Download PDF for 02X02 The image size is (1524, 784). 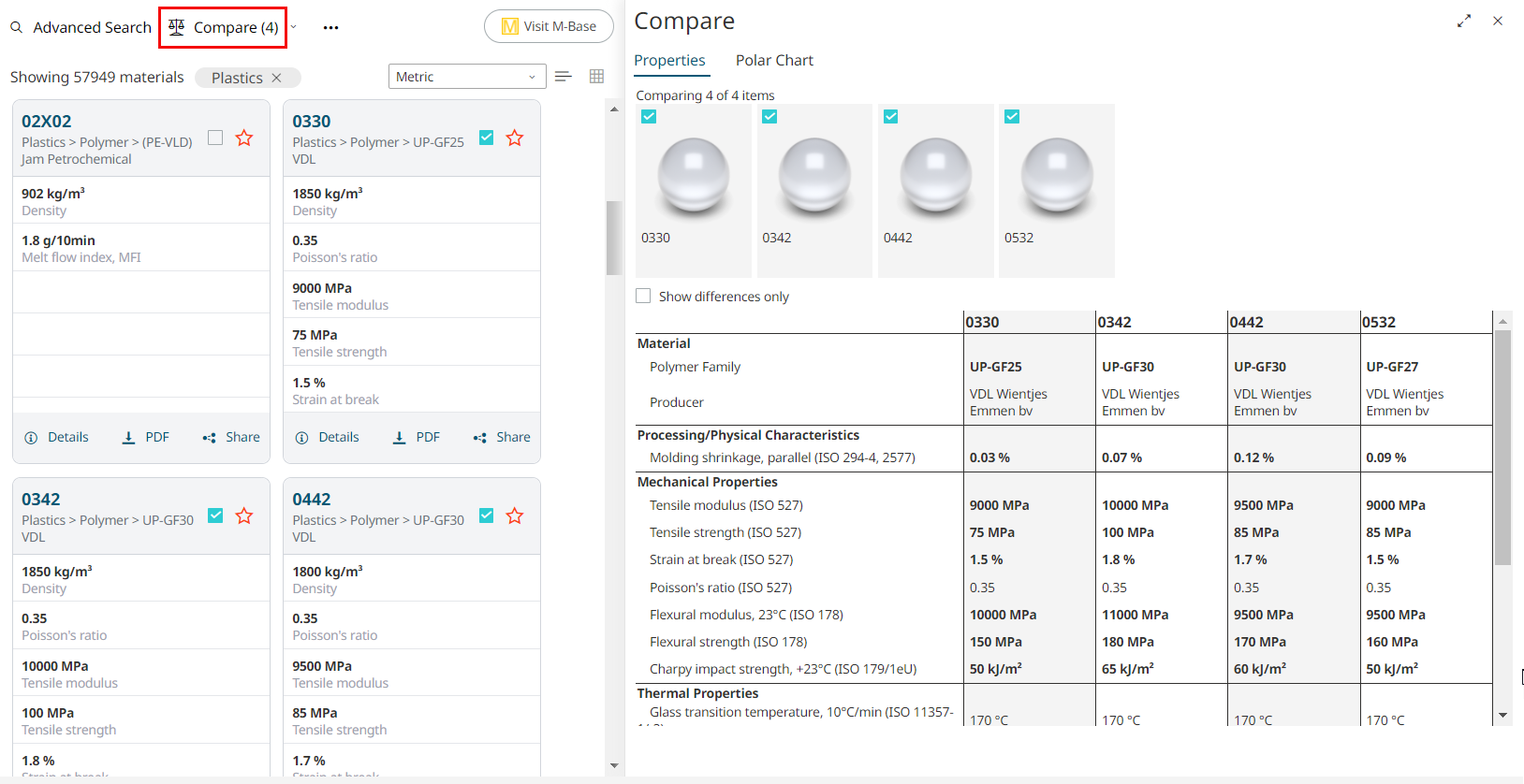click(145, 437)
